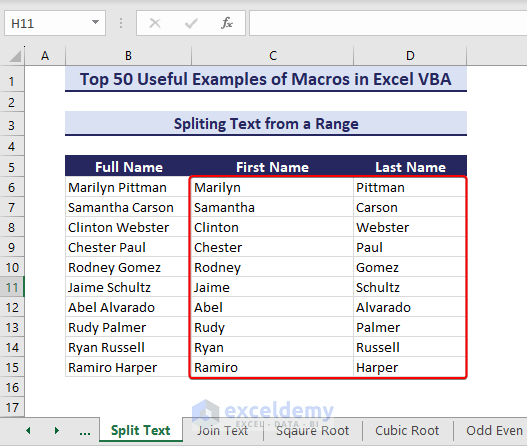Click the cell 'Clinton Webster'
Viewport: 527px width, 446px height.
click(x=127, y=227)
